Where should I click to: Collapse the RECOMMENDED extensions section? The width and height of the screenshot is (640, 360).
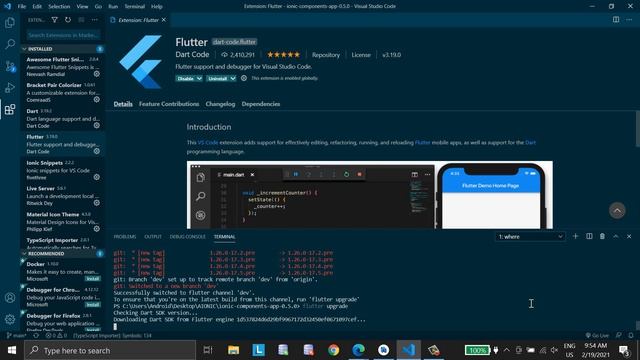tap(24, 253)
